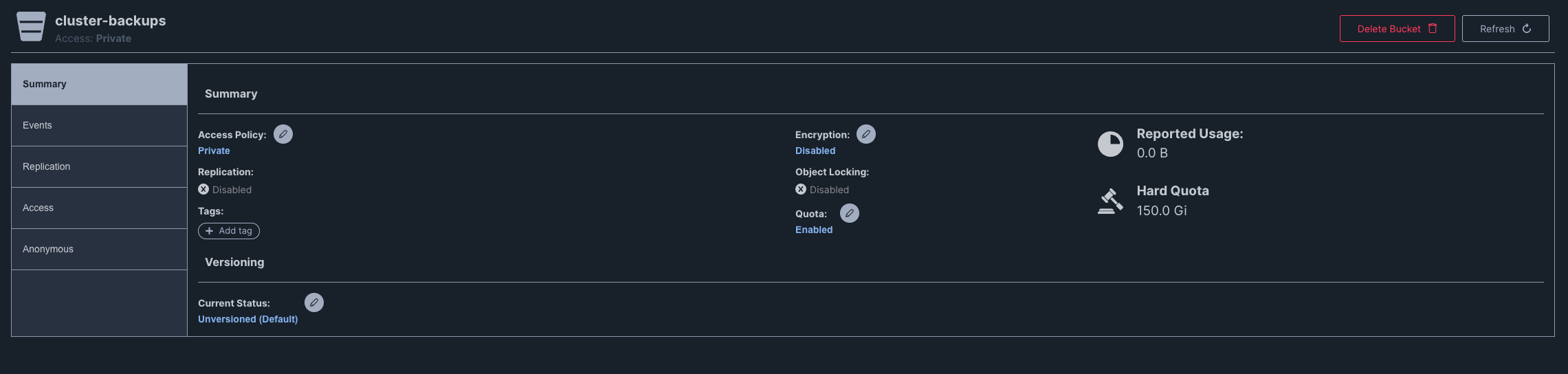Go to the Access tab
Viewport: 1568px width, 374px height.
(x=99, y=208)
